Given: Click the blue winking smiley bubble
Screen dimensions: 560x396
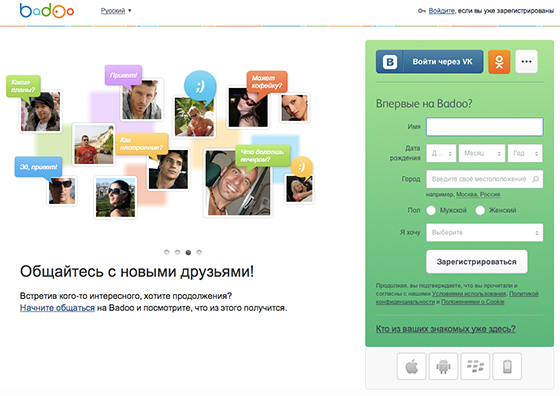Looking at the screenshot, I should tap(200, 87).
